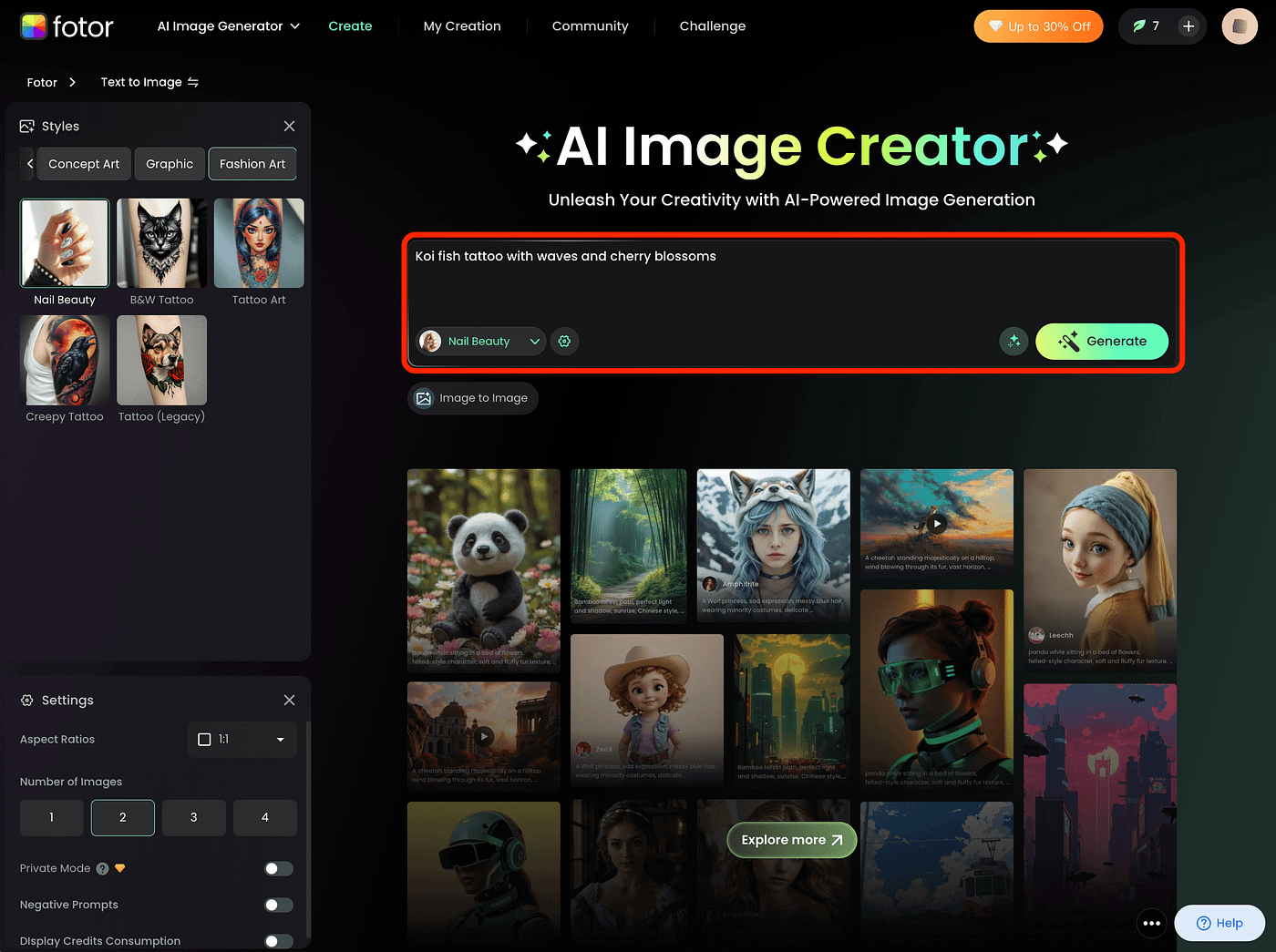Open the green goggles character image

click(937, 690)
